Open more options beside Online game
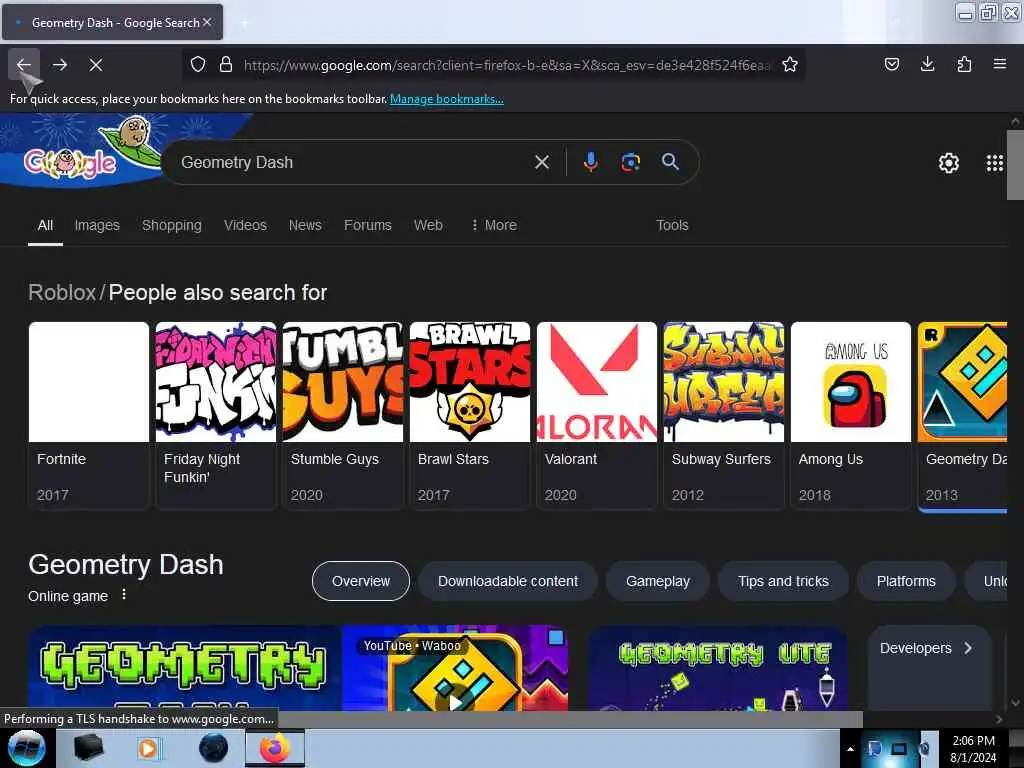 [124, 595]
